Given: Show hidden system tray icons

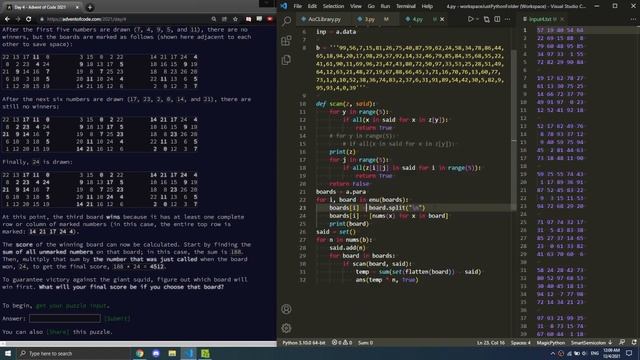Looking at the screenshot, I should [x=553, y=353].
